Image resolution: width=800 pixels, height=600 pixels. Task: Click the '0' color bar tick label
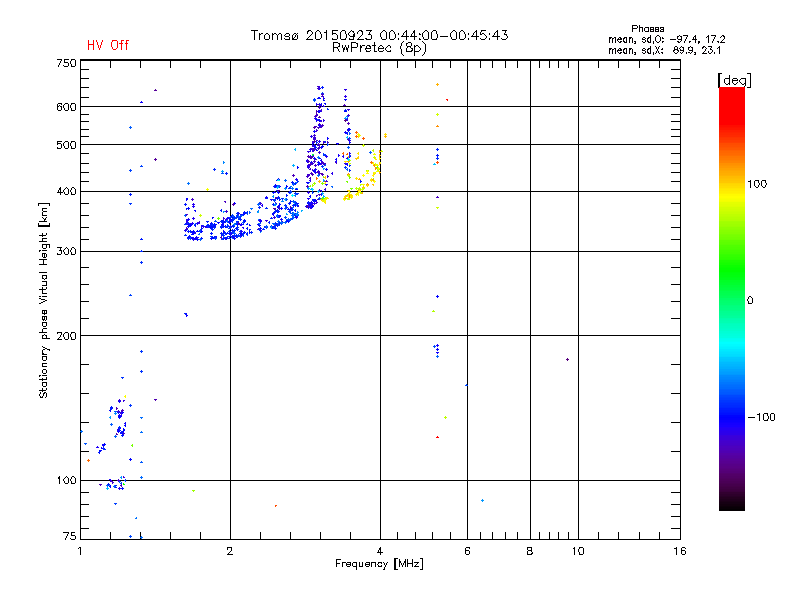[x=750, y=301]
